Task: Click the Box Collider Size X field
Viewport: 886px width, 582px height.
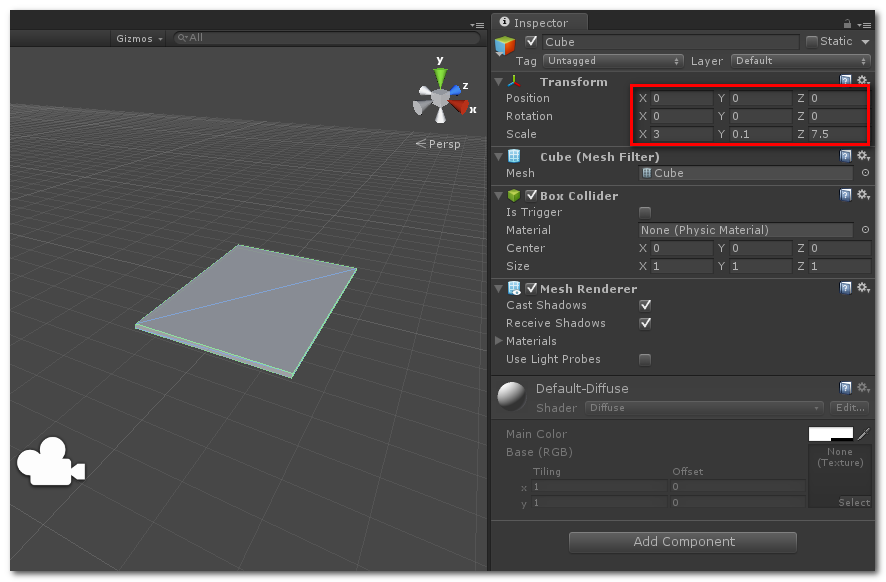Action: click(x=681, y=266)
